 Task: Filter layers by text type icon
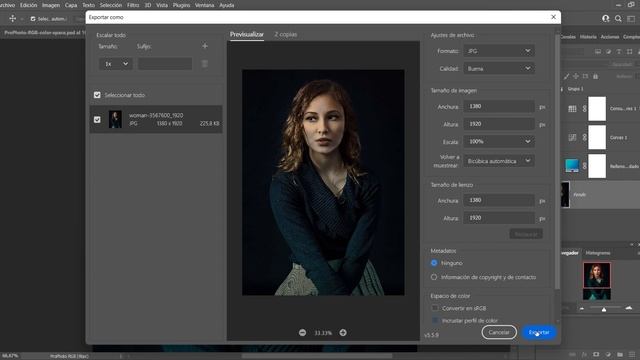tap(619, 51)
